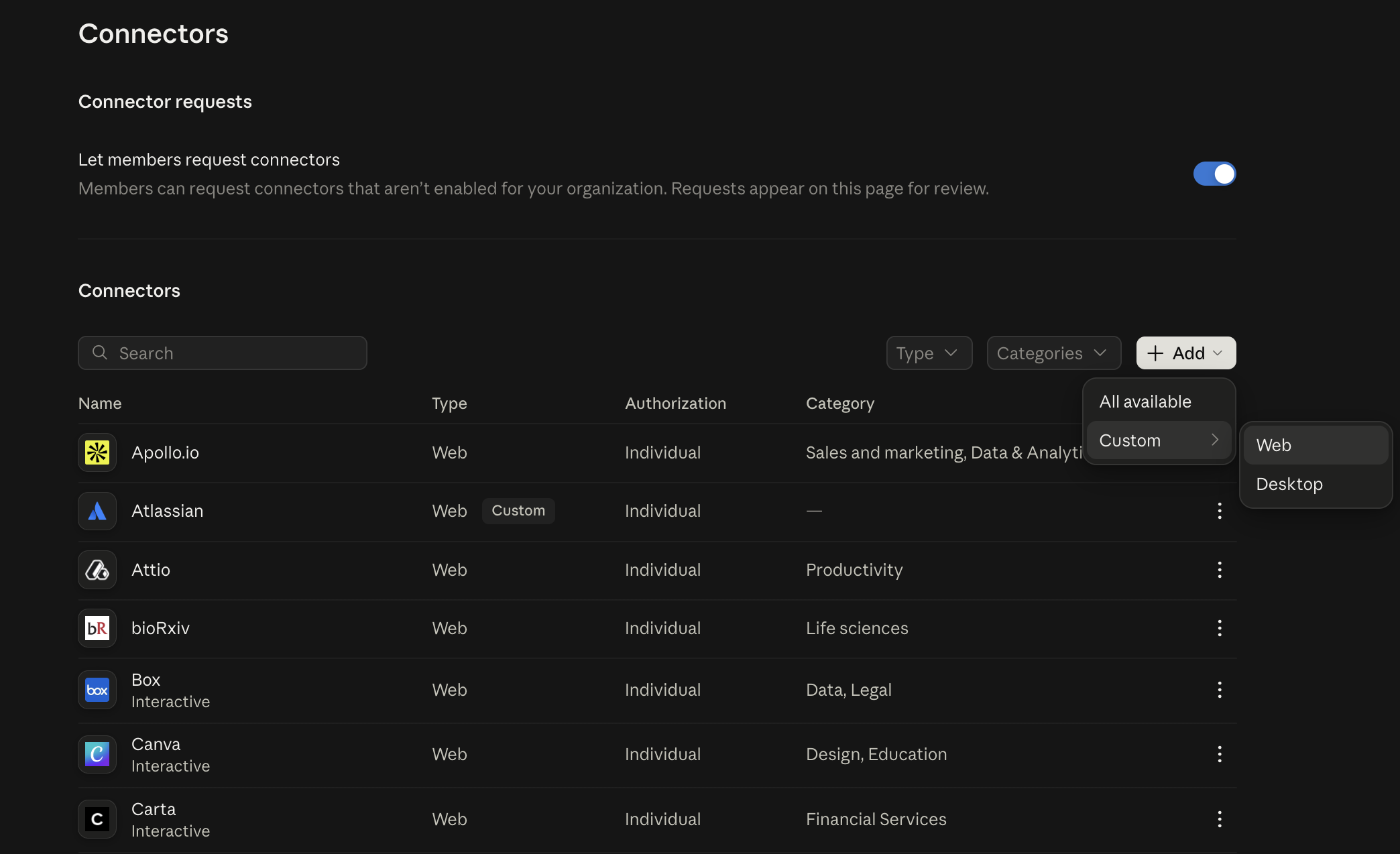Click the Apollo.io connector name

[x=165, y=452]
